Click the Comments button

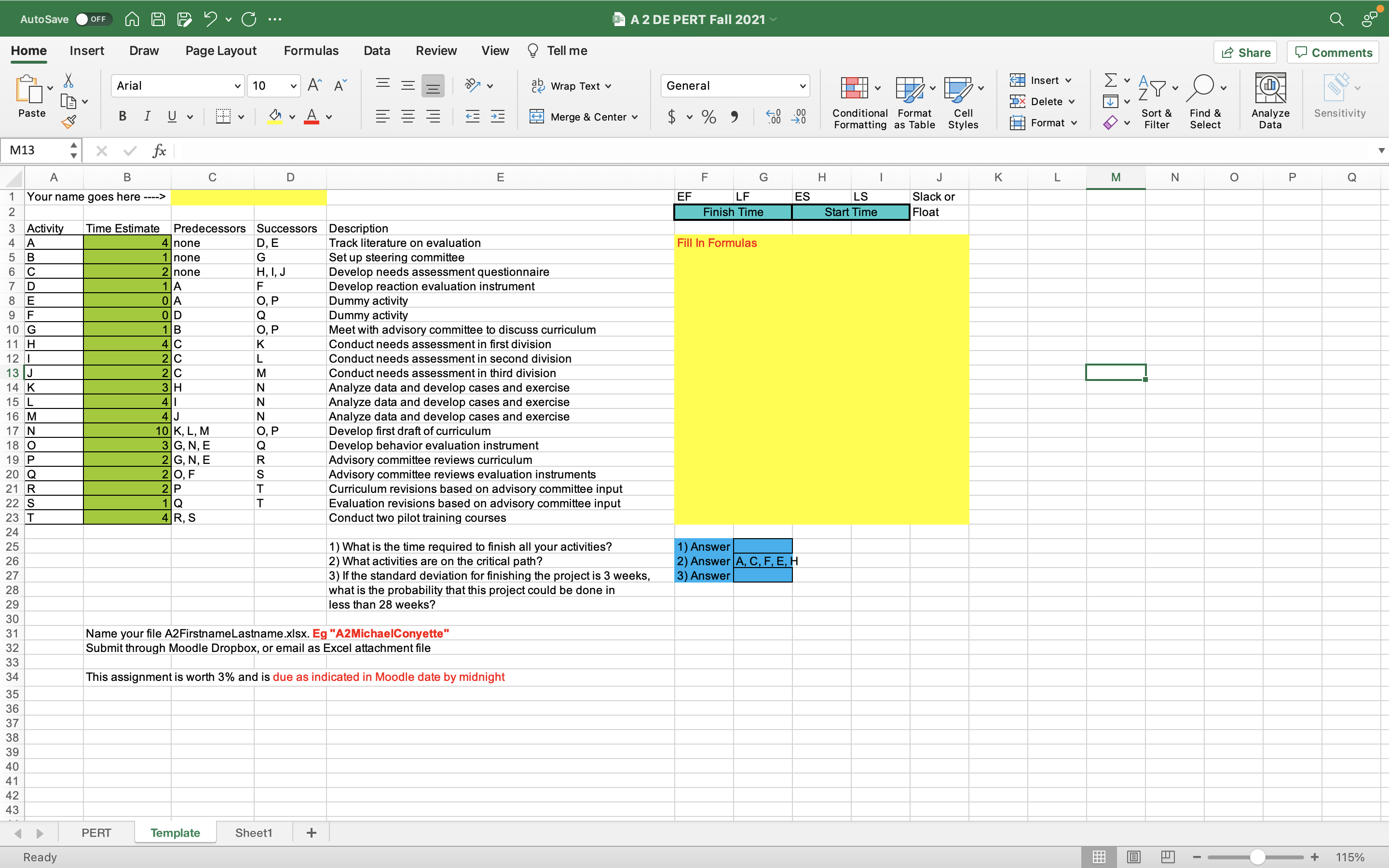(x=1333, y=52)
